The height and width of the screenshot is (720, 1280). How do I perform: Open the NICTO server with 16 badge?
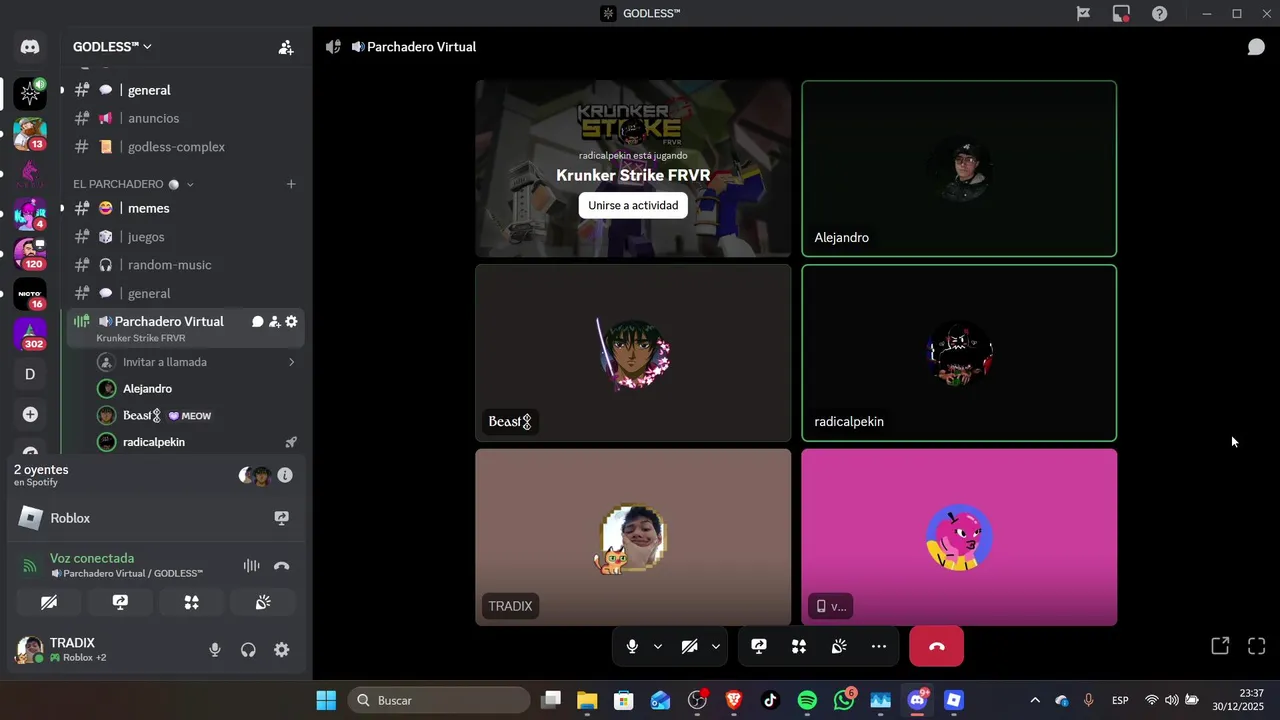click(30, 294)
